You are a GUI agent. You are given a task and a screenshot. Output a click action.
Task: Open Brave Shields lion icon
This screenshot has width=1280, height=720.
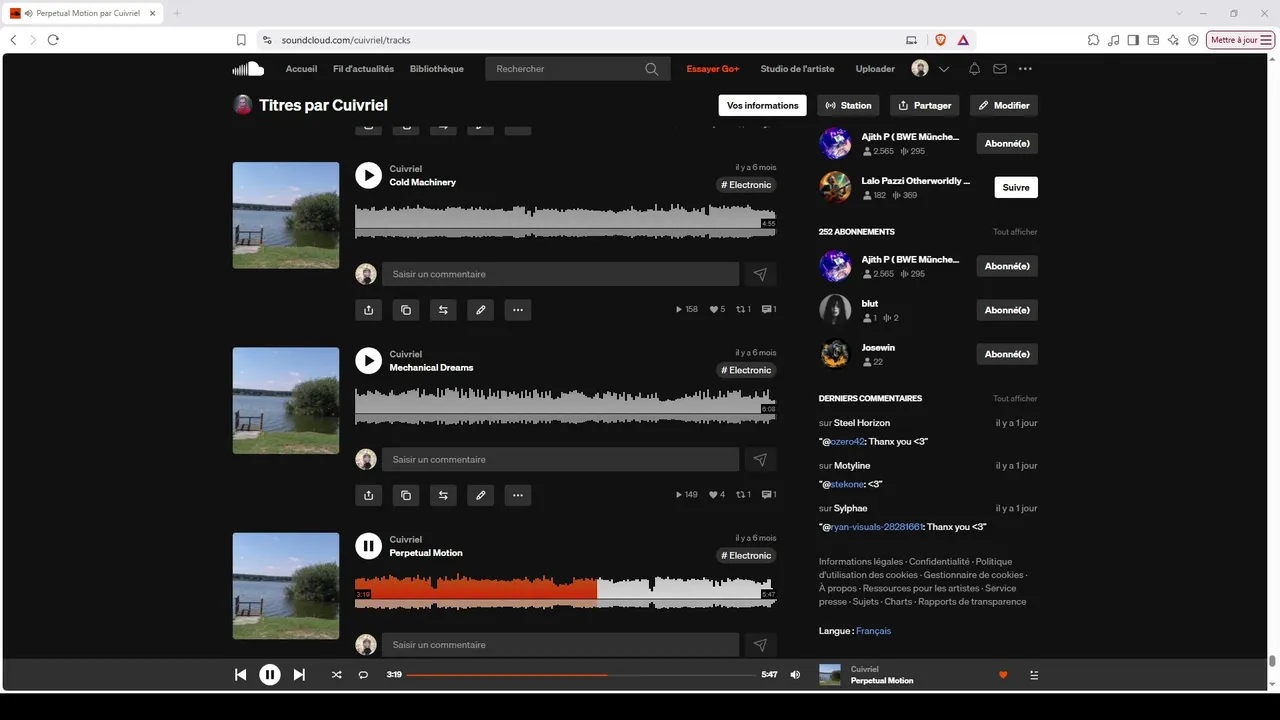point(940,40)
